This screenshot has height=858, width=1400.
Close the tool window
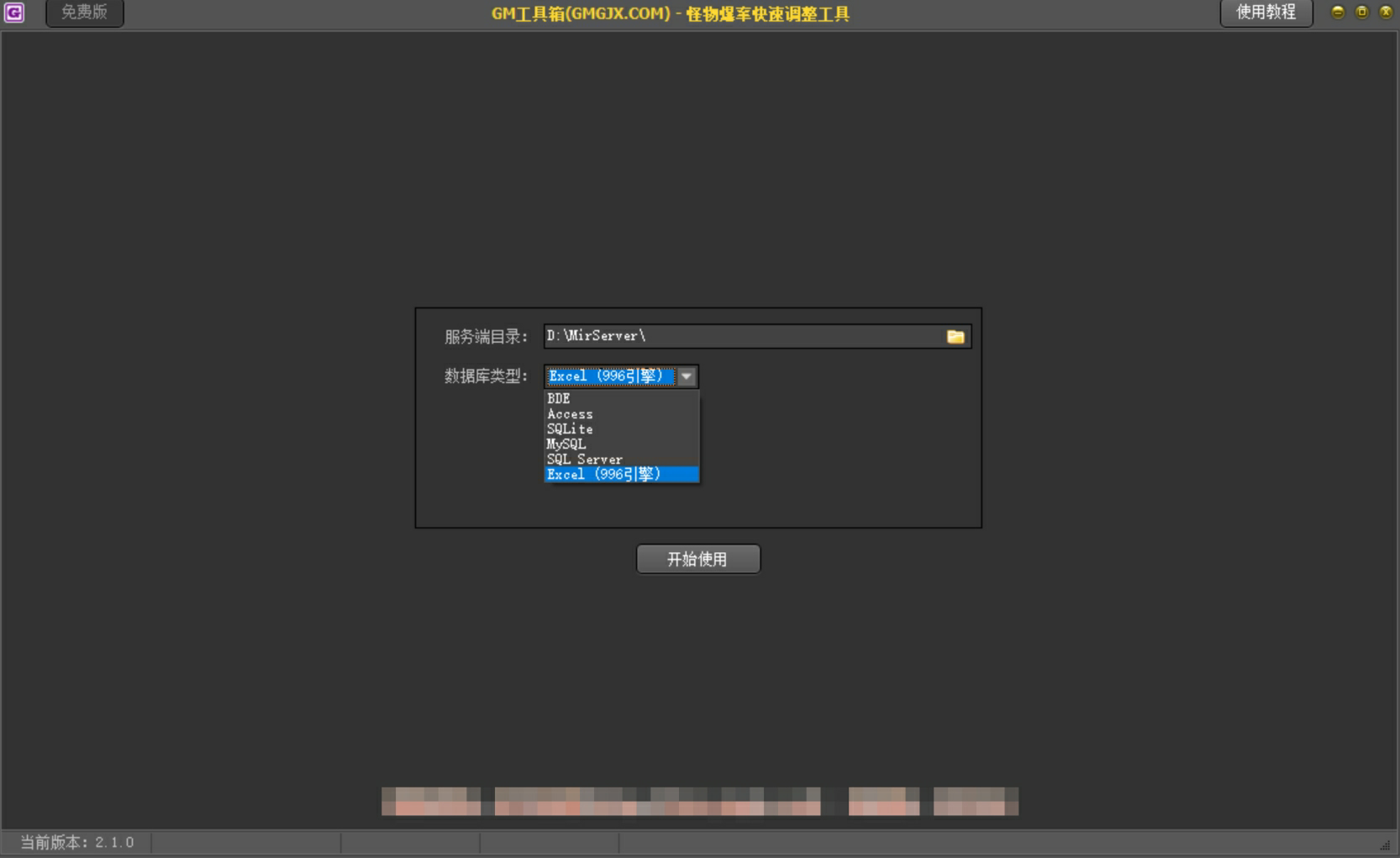[x=1386, y=12]
